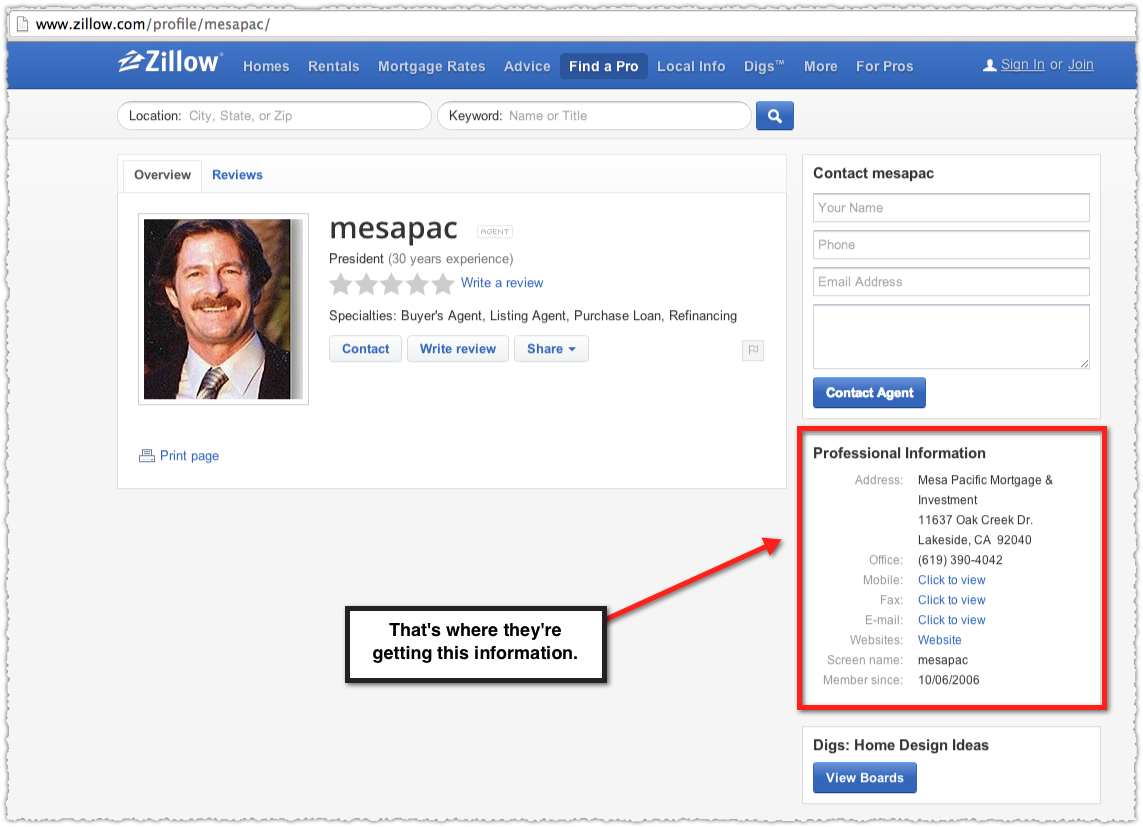Image resolution: width=1143 pixels, height=827 pixels.
Task: Click the Contact button on the profile
Action: pos(365,349)
